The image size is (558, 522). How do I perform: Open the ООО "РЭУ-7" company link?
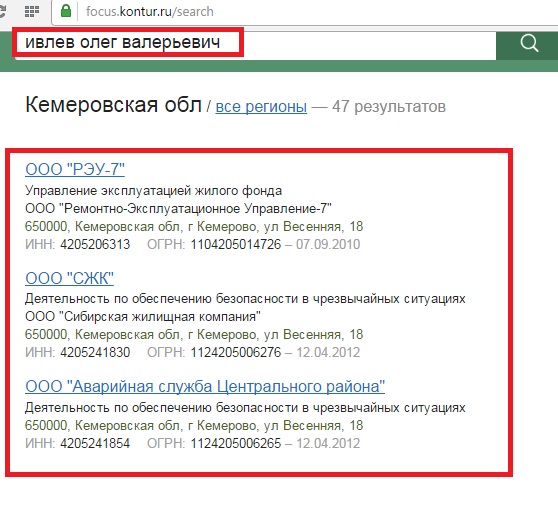[x=75, y=169]
